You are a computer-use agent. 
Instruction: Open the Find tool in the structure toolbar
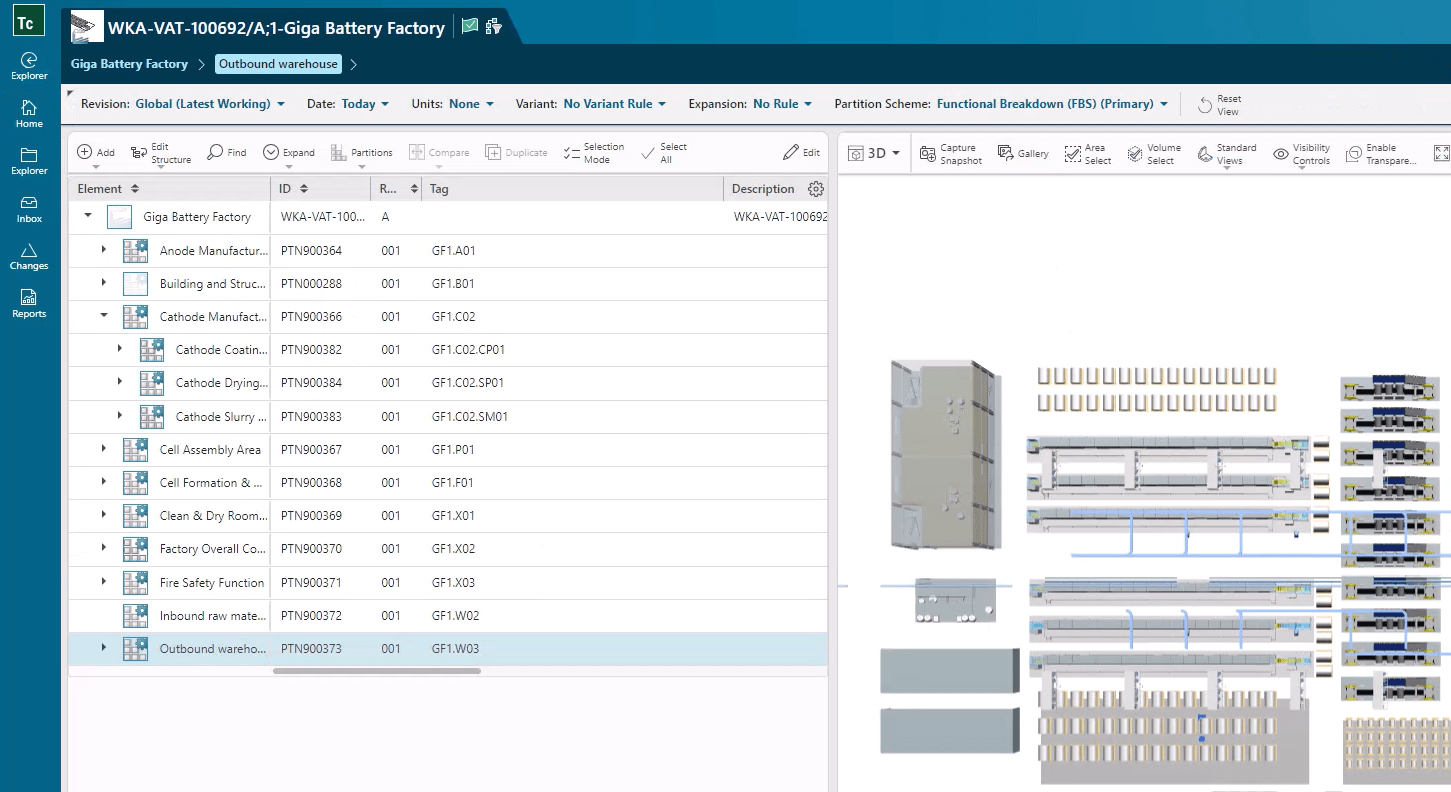226,152
